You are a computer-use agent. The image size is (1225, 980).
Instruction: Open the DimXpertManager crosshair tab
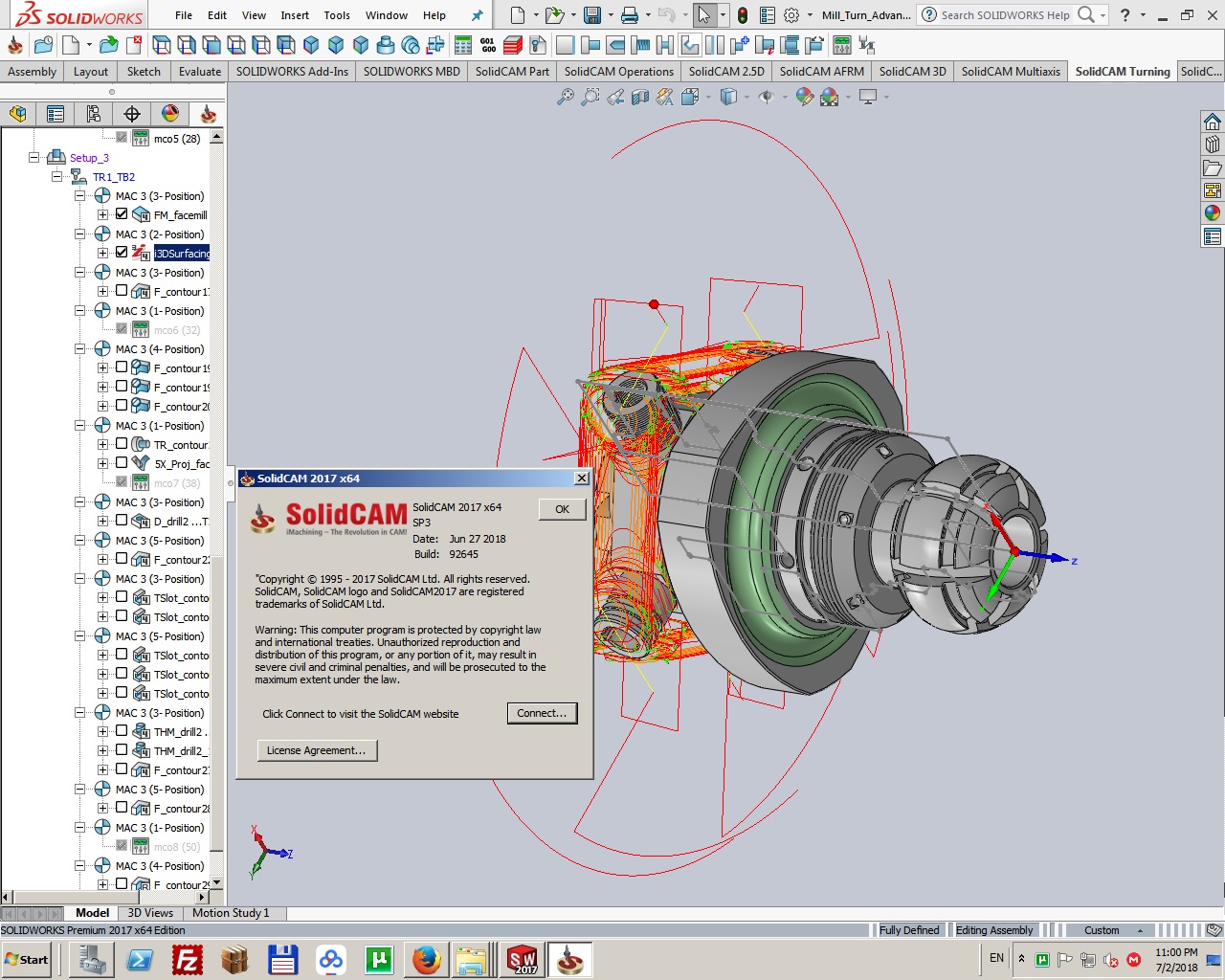(132, 114)
